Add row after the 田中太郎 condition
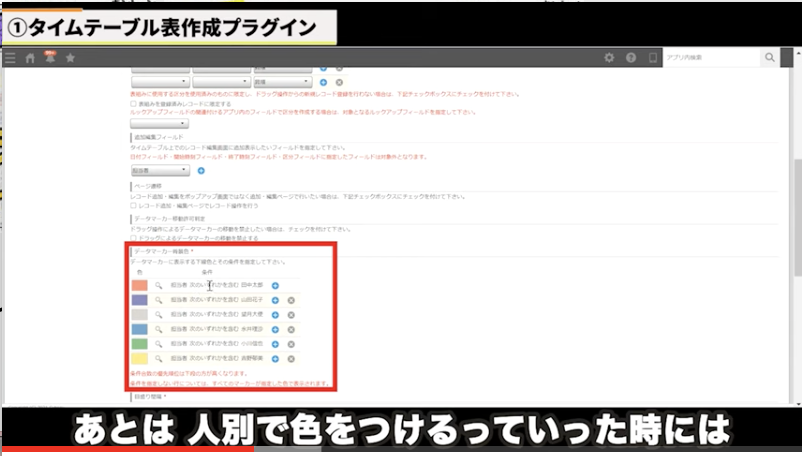The image size is (802, 456). coord(275,286)
